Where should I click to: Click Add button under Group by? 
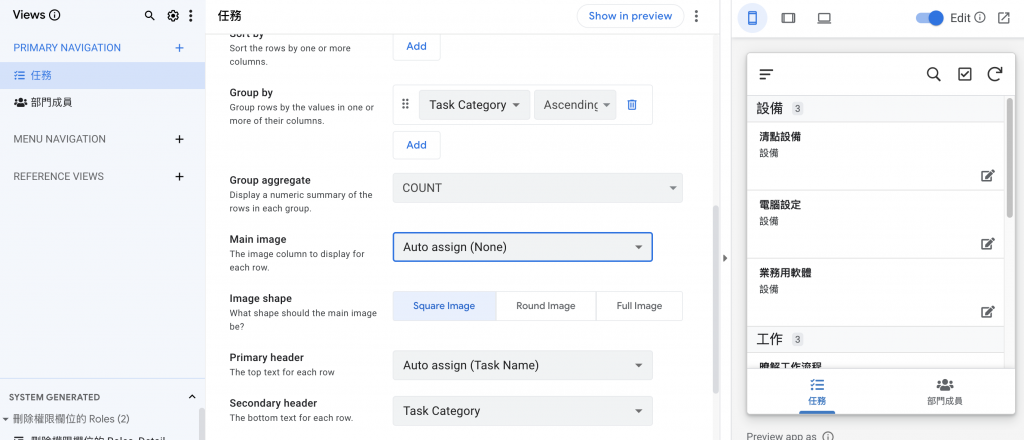[x=416, y=145]
